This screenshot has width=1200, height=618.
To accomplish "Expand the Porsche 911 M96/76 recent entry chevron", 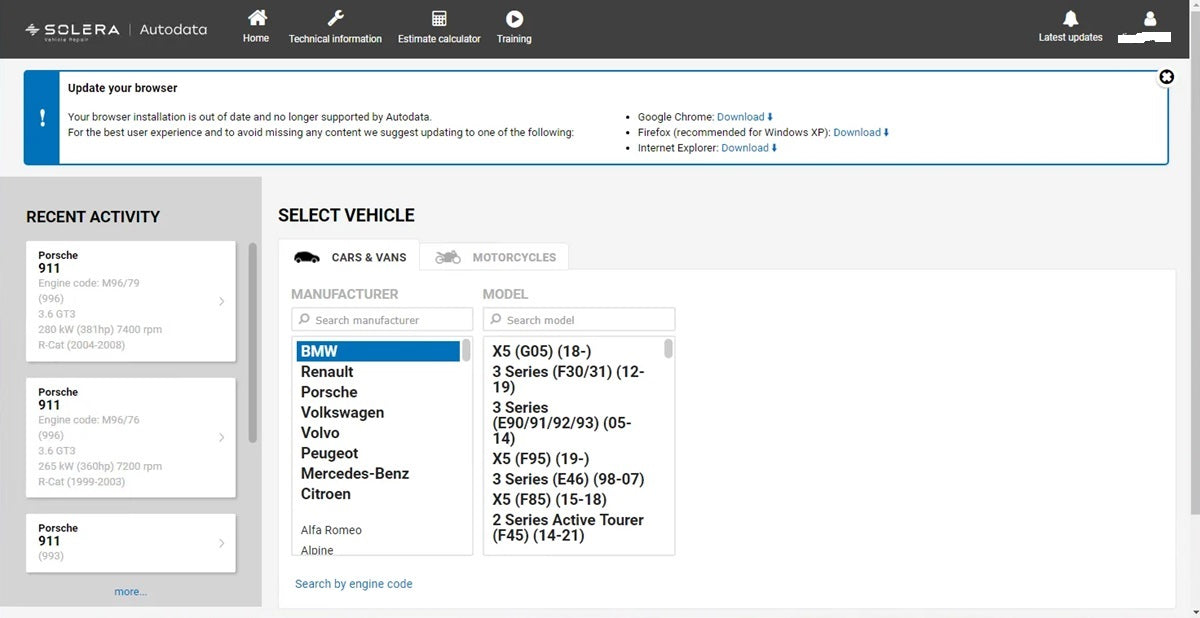I will pyautogui.click(x=221, y=437).
